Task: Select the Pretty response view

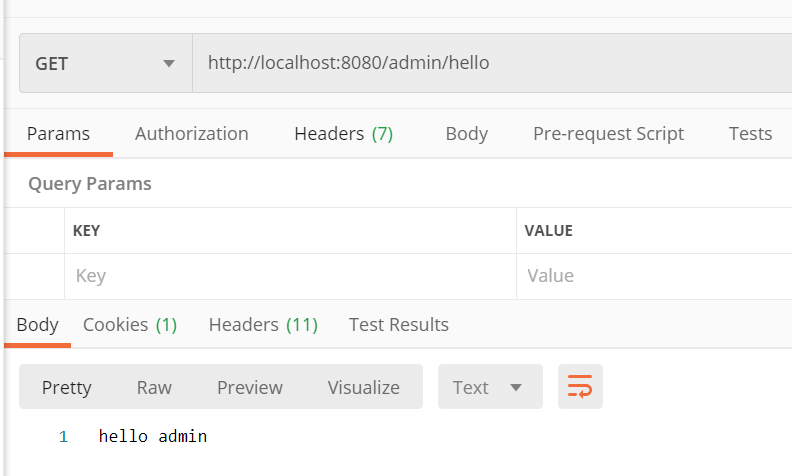Action: pos(66,388)
